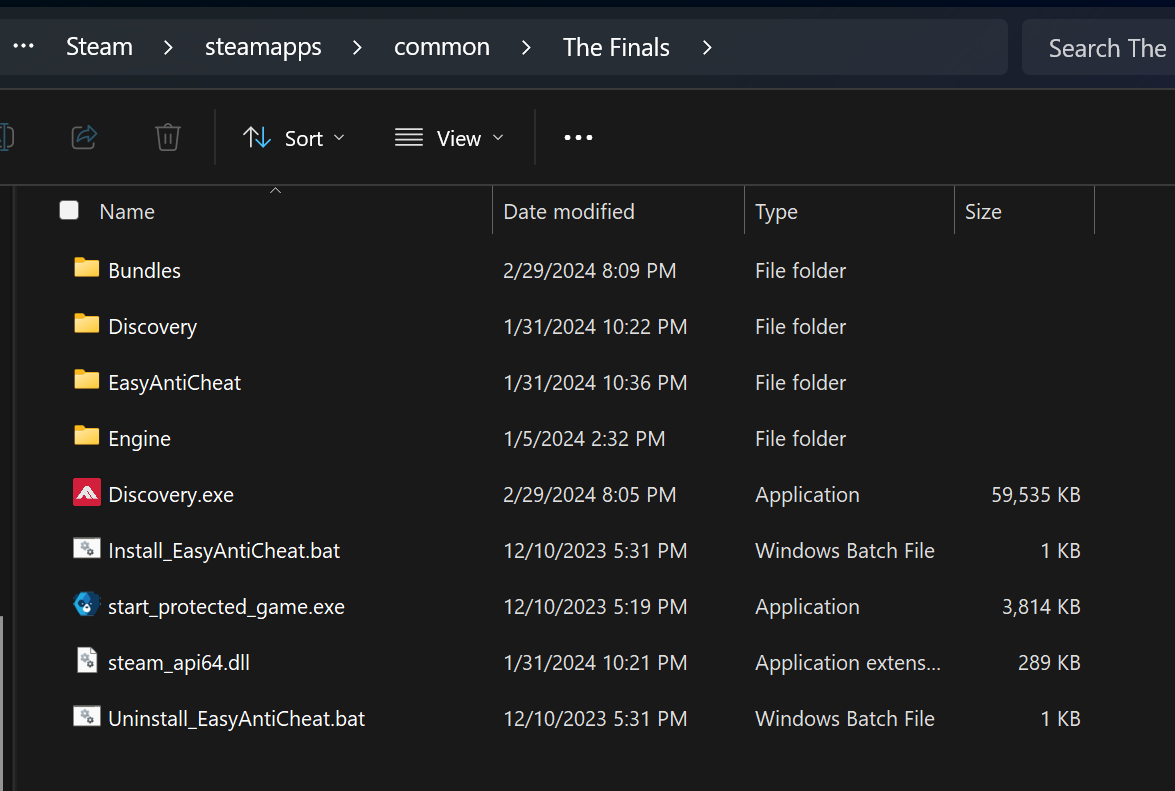Open the View dropdown menu

(x=450, y=138)
